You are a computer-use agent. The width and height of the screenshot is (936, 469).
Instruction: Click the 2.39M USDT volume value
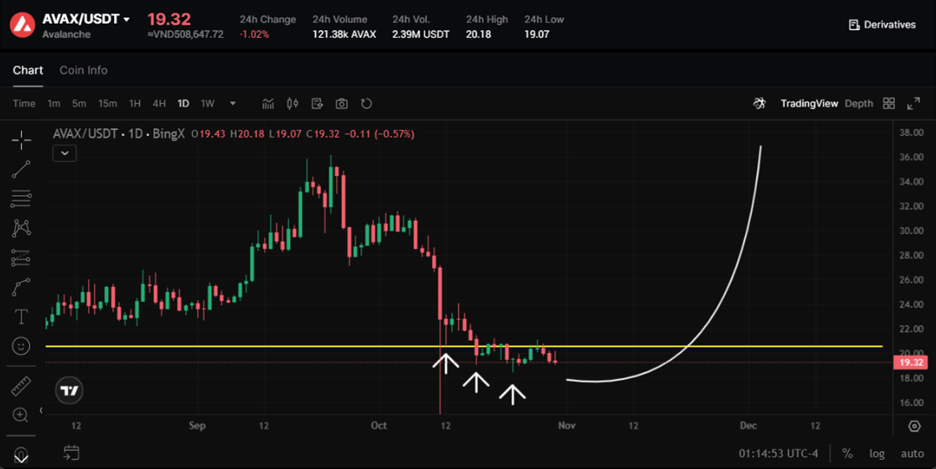[x=421, y=35]
